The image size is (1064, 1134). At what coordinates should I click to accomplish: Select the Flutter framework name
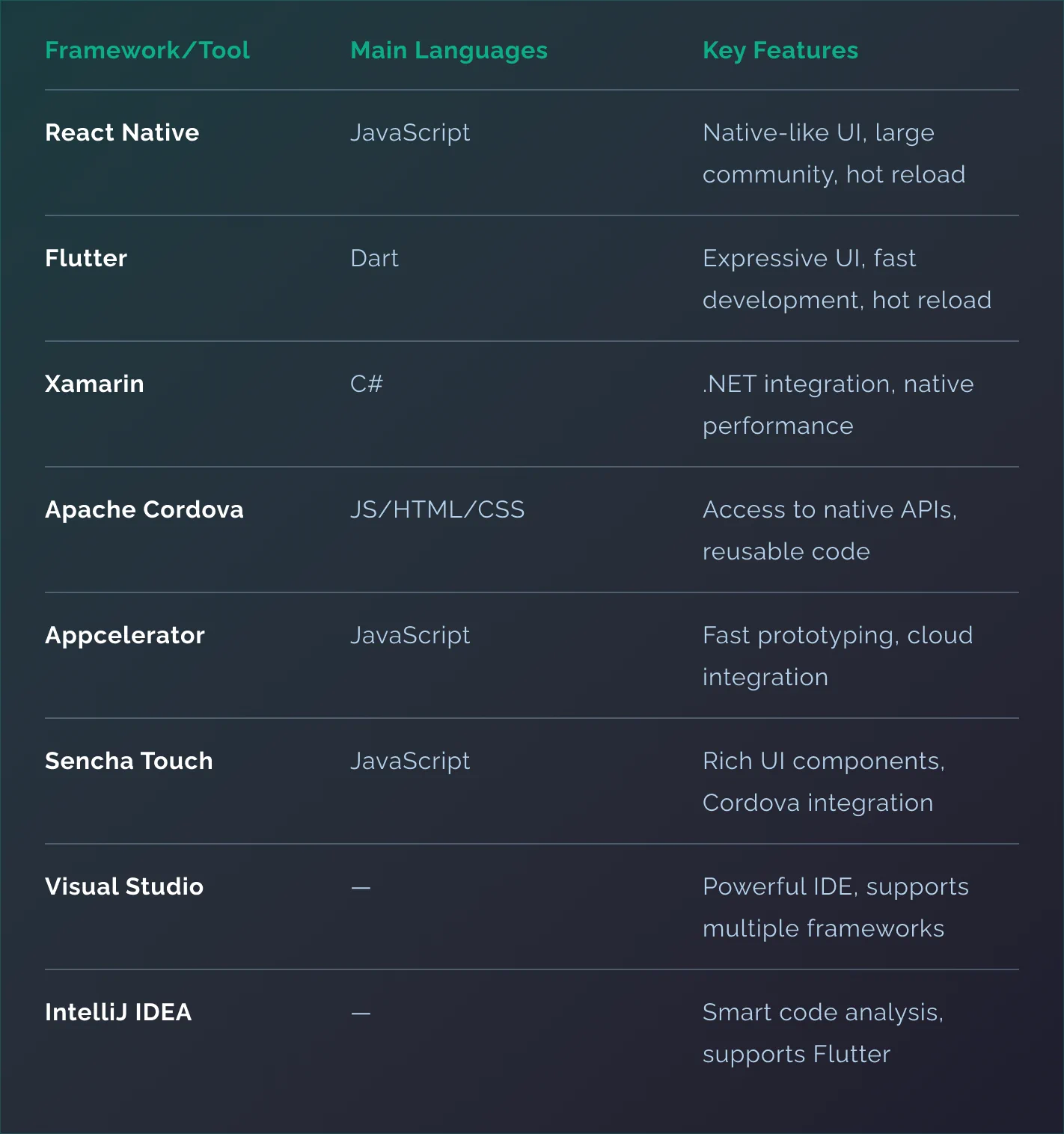pos(86,258)
